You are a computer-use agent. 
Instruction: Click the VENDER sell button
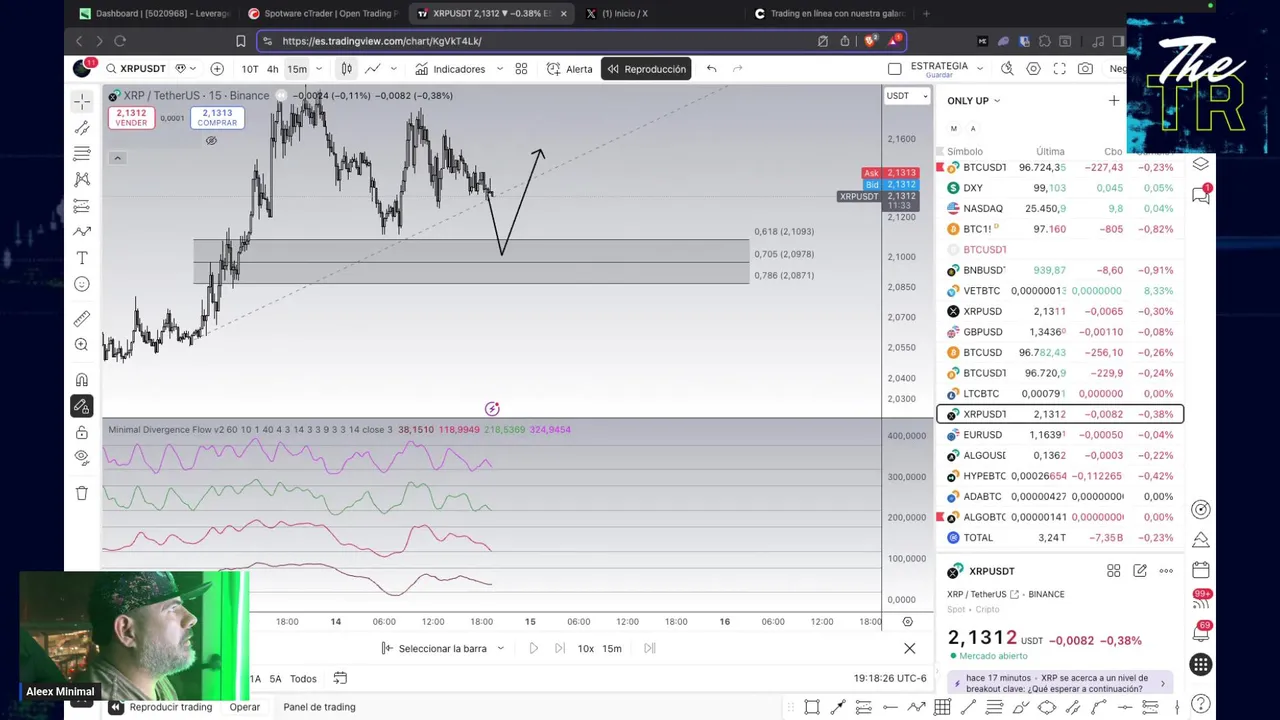(x=131, y=117)
